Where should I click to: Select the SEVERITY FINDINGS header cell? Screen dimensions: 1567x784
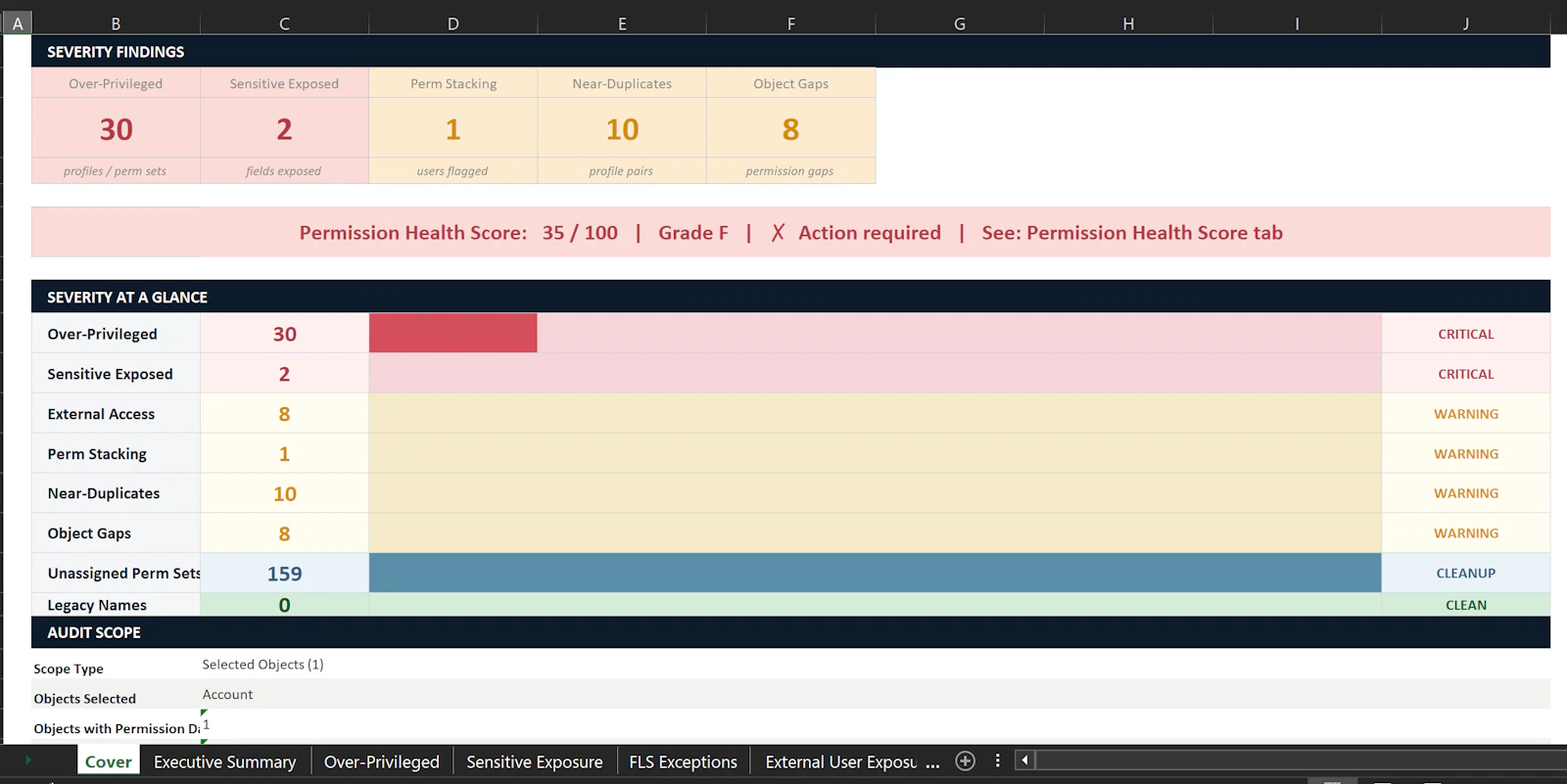point(790,51)
